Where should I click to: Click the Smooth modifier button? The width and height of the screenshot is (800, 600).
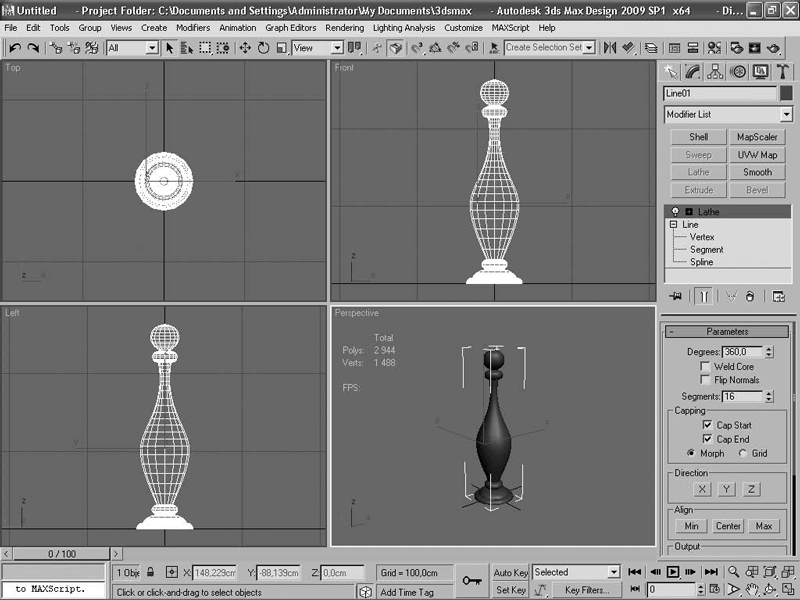(x=757, y=172)
